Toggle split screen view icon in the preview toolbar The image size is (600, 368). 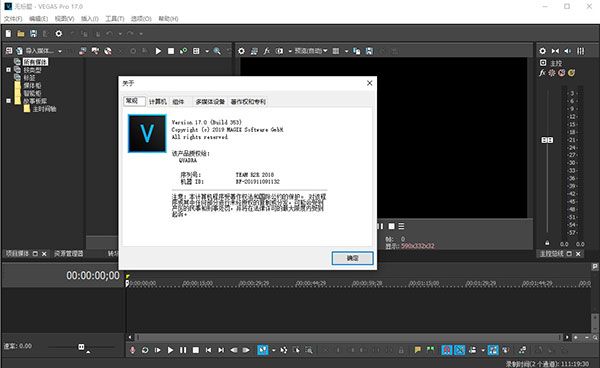(x=280, y=51)
